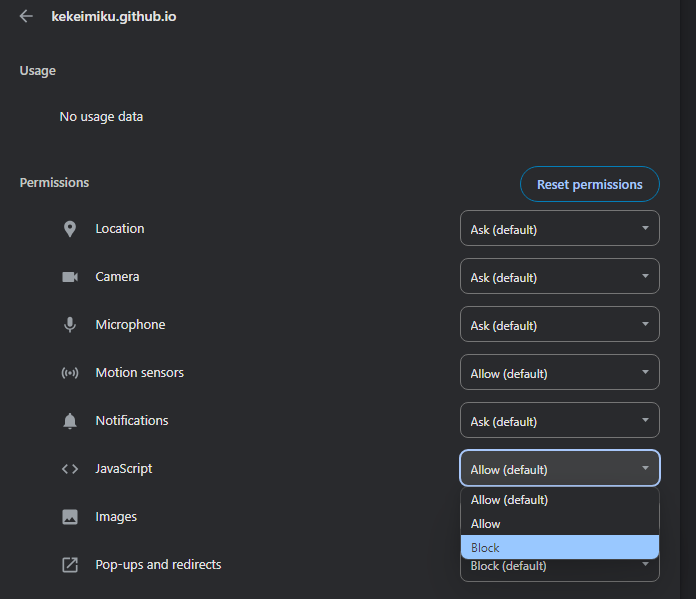Image resolution: width=696 pixels, height=599 pixels.
Task: Open the Motion sensors permission dropdown
Action: pyautogui.click(x=560, y=372)
